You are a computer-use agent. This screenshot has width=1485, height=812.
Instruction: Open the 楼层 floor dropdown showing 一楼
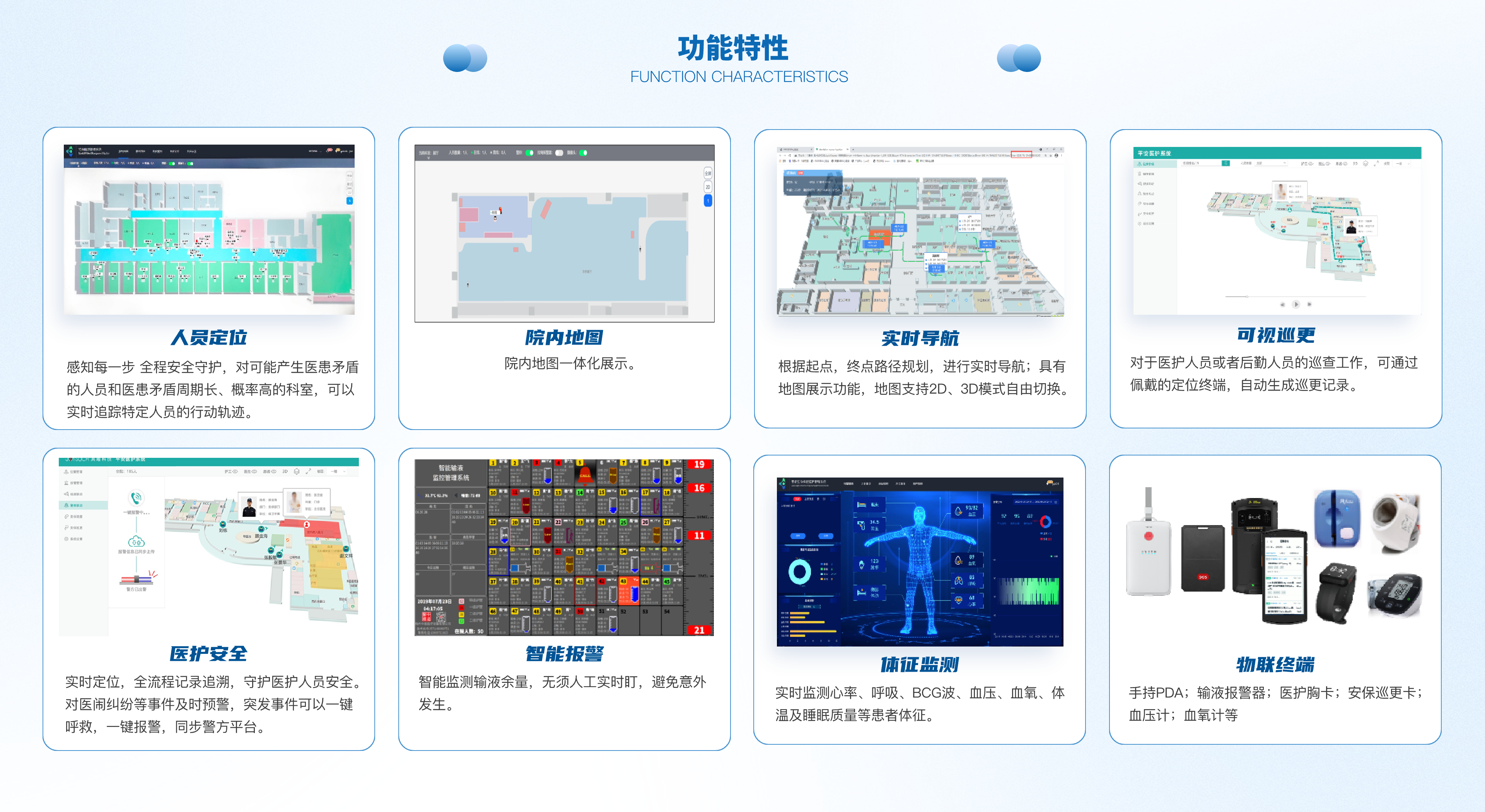pyautogui.click(x=337, y=471)
